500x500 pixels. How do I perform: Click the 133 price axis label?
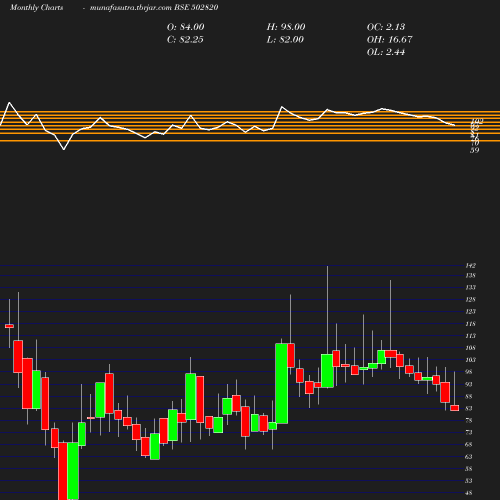[x=470, y=287]
